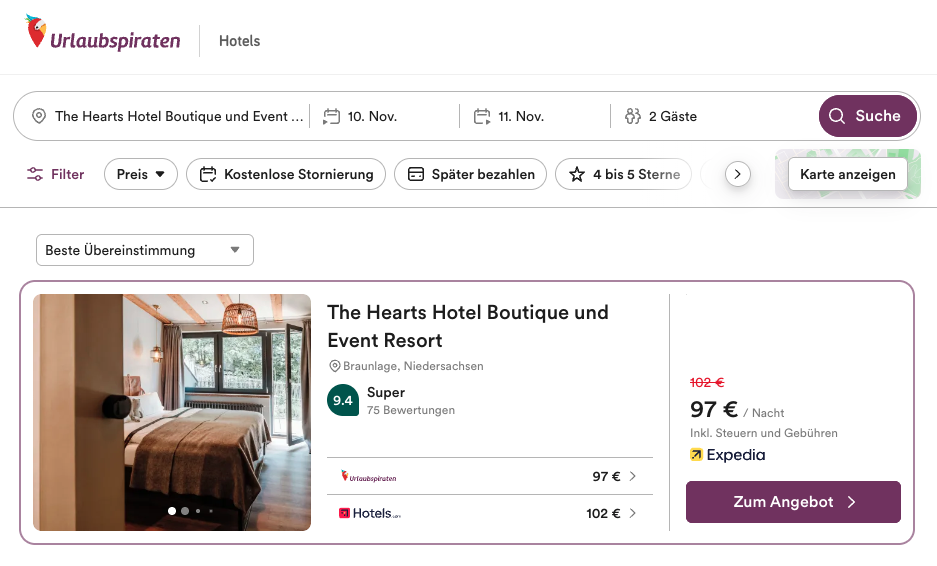Expand the Beste Übereinstimmung sort dropdown
The width and height of the screenshot is (937, 566).
(x=144, y=250)
